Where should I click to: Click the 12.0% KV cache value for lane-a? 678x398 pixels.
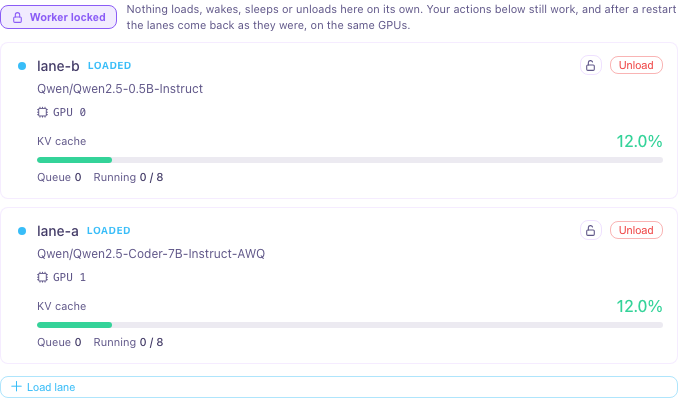click(x=639, y=306)
